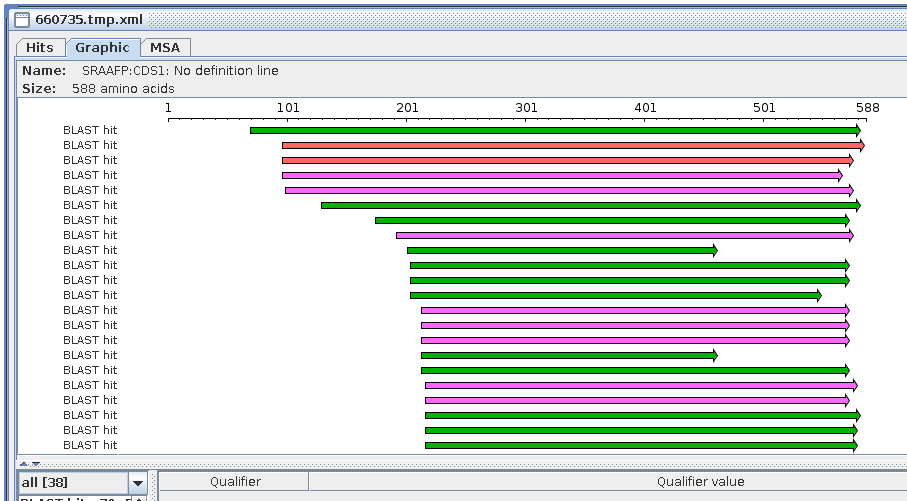907x501 pixels.
Task: Select the first red BLAST hit bar
Action: click(x=570, y=145)
